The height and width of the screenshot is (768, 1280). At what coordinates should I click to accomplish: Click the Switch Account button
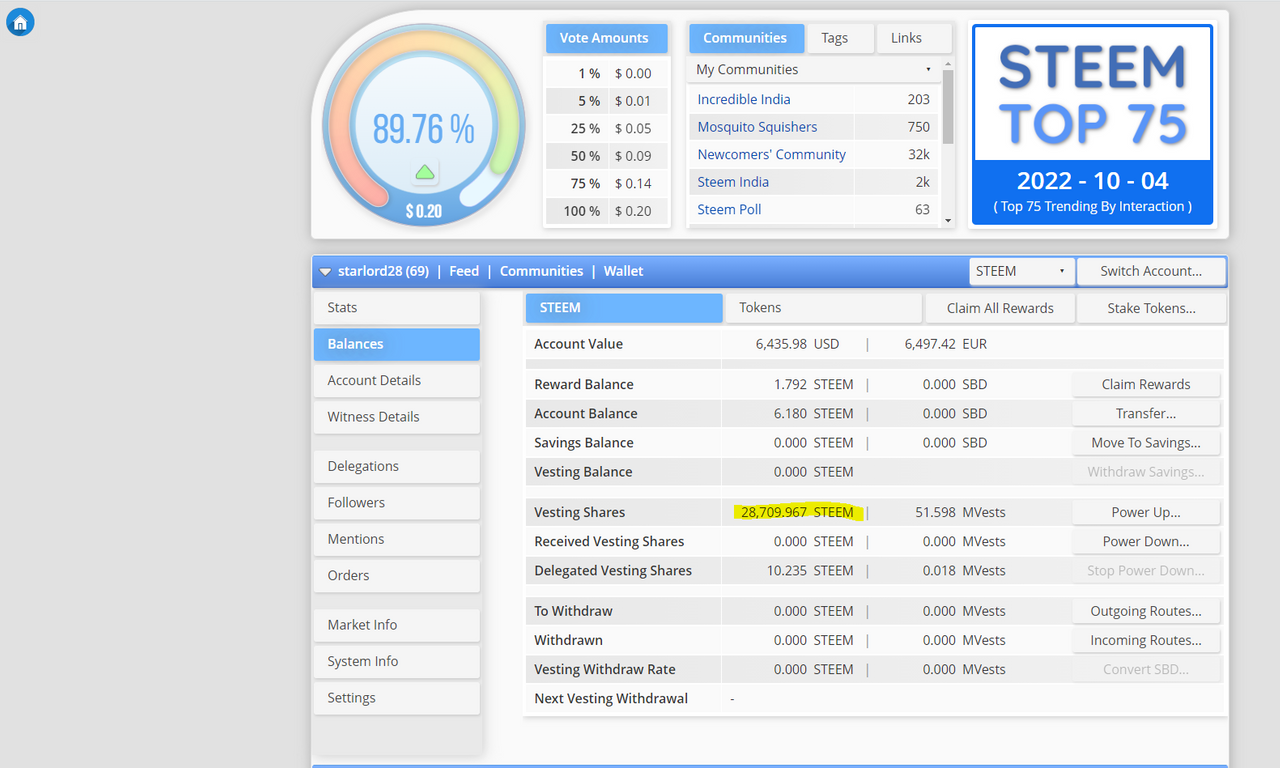[1151, 271]
